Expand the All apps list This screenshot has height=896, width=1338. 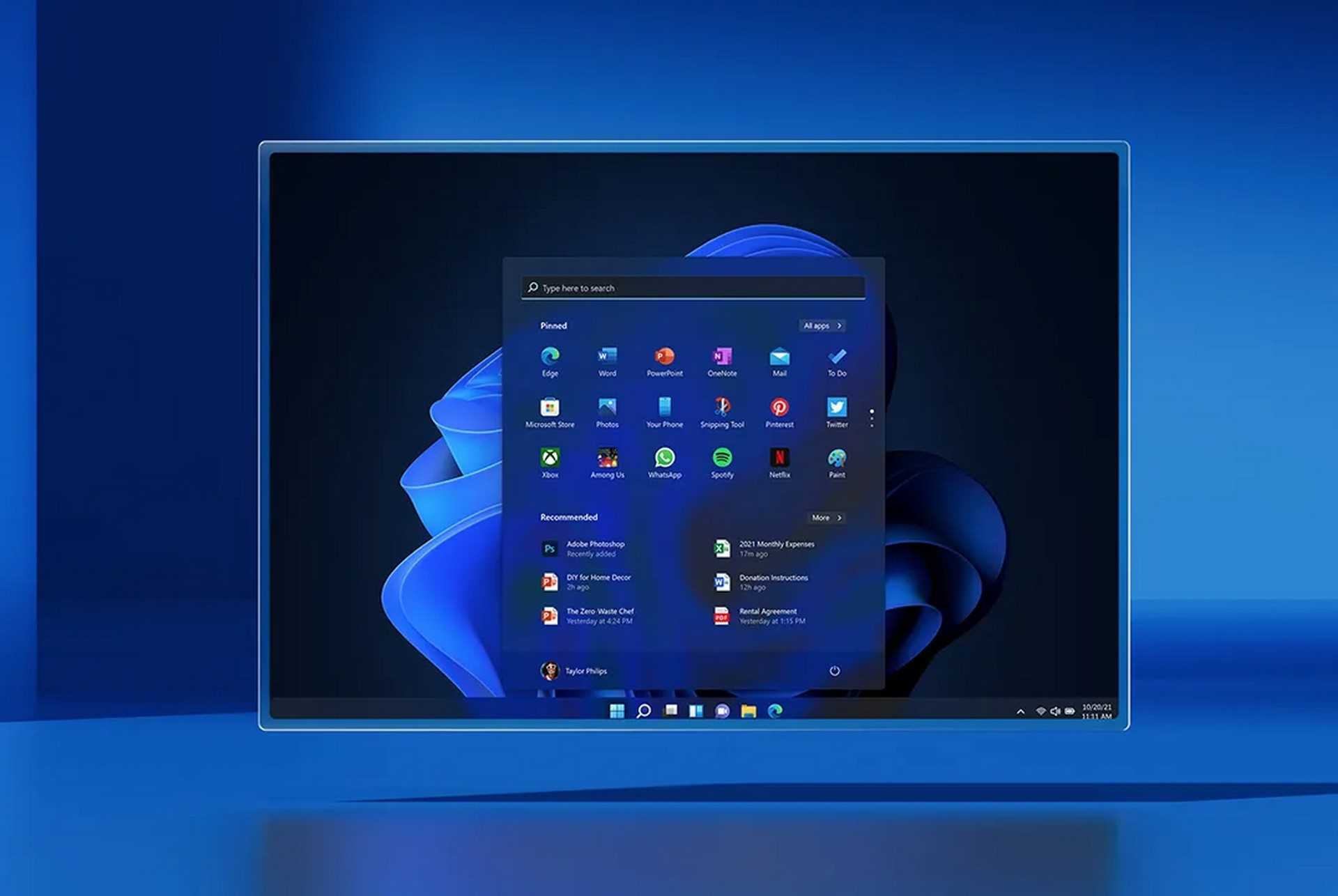(822, 325)
